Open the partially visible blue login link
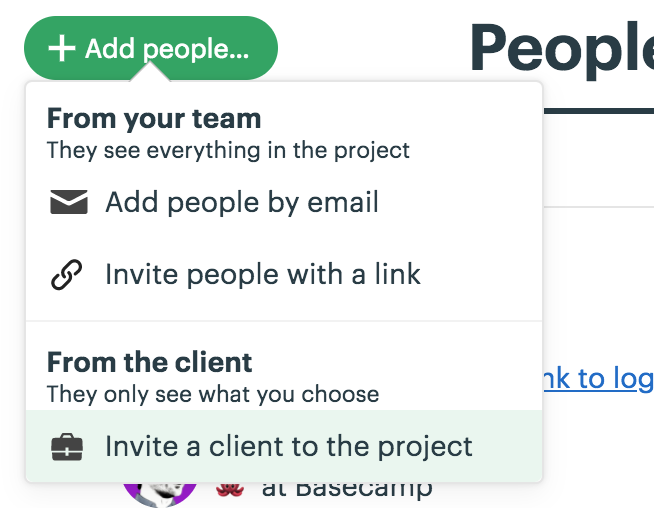Screen dimensions: 654x508 click(598, 379)
